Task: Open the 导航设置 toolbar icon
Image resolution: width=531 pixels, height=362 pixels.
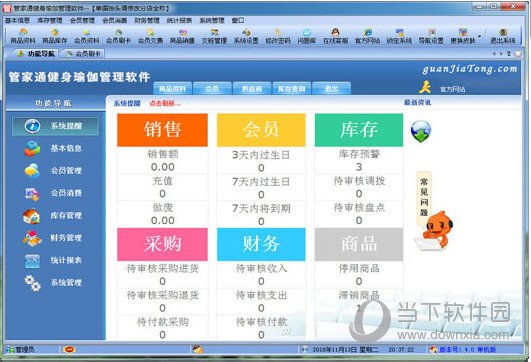Action: tap(431, 36)
